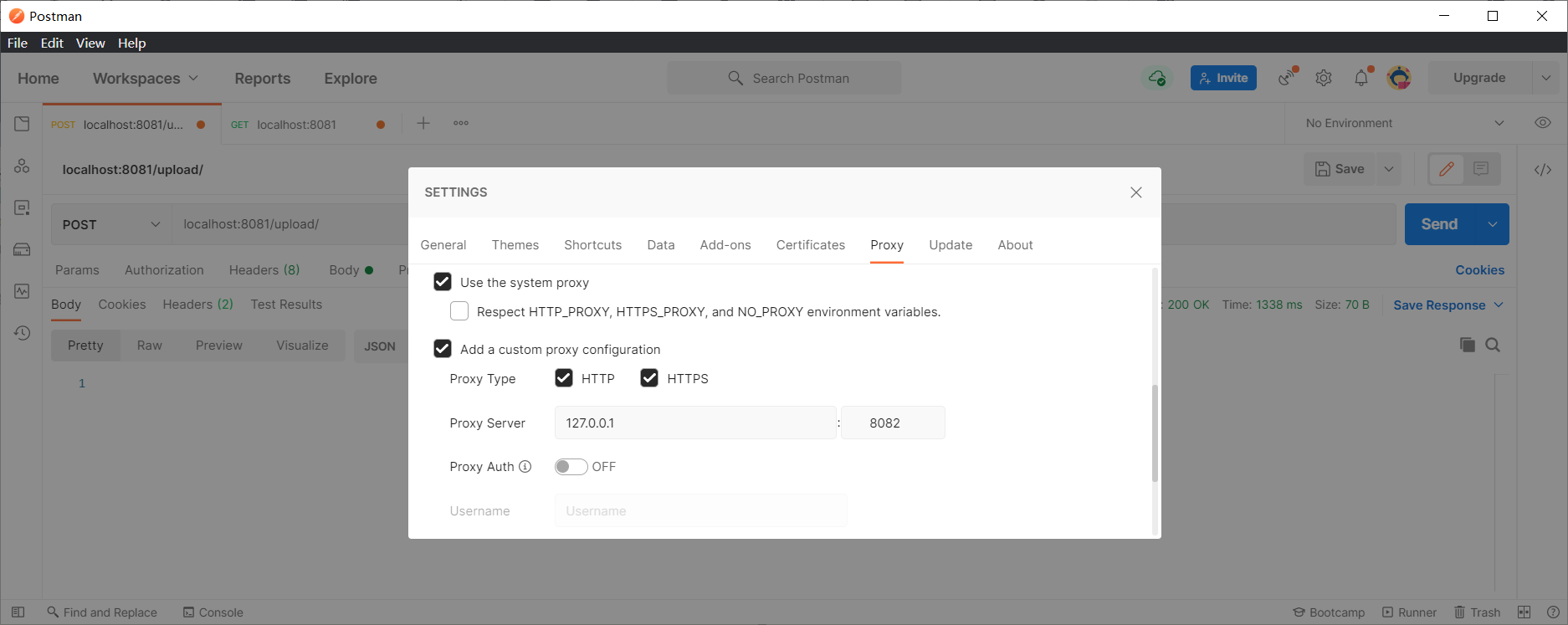Image resolution: width=1568 pixels, height=625 pixels.
Task: Click the edit pencil icon
Action: click(1447, 169)
